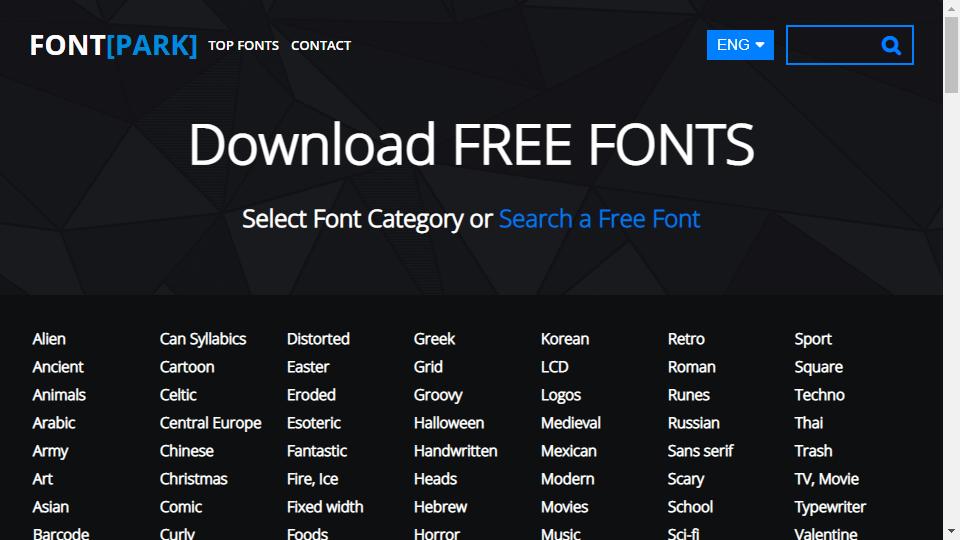Image resolution: width=960 pixels, height=540 pixels.
Task: Open the Art font category
Action: click(x=43, y=479)
